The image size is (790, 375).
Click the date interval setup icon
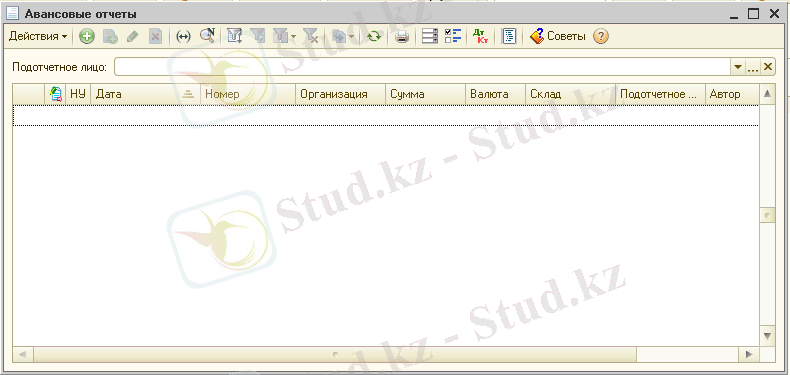pos(183,37)
